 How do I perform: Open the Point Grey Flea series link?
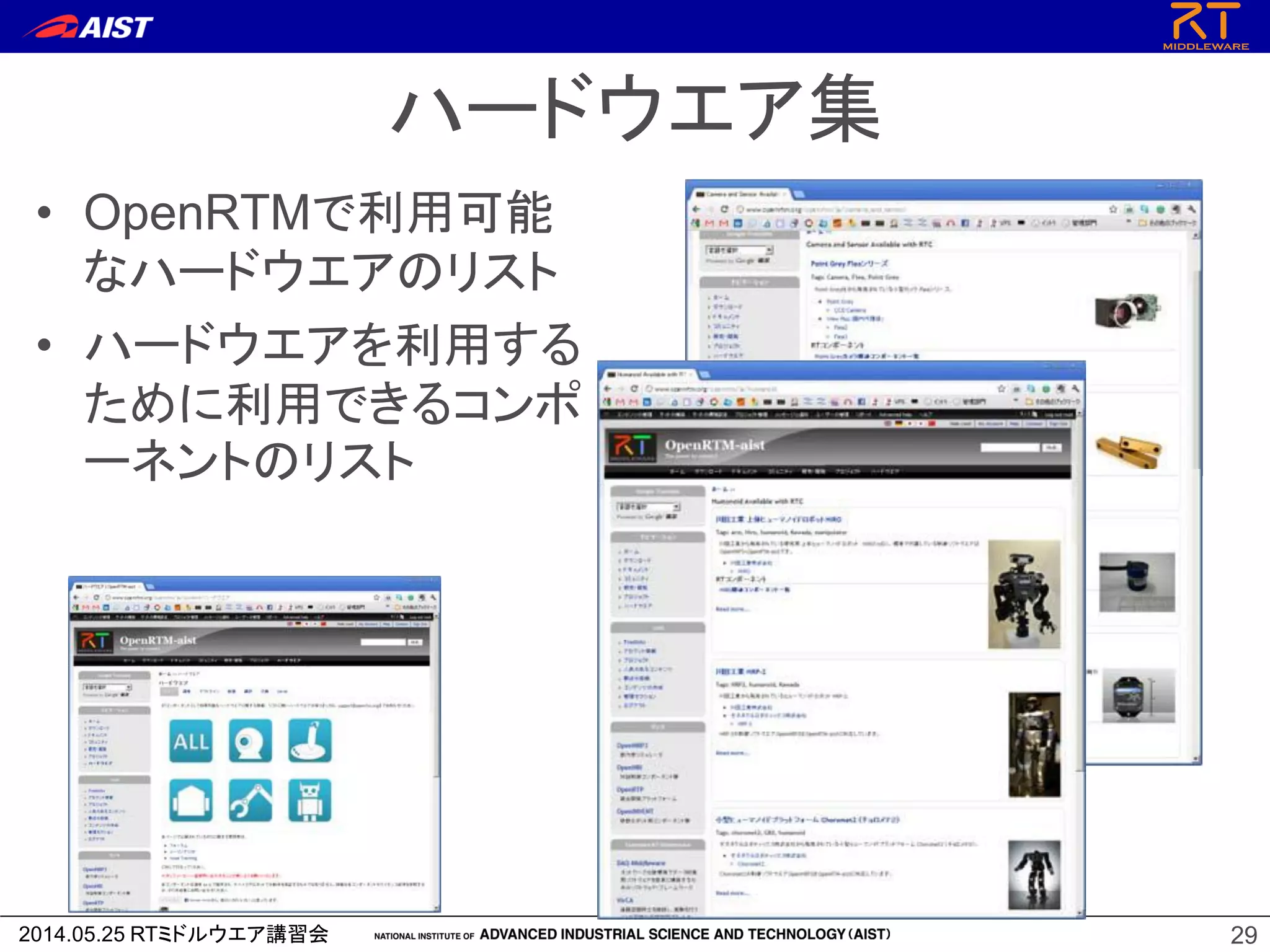tap(850, 263)
